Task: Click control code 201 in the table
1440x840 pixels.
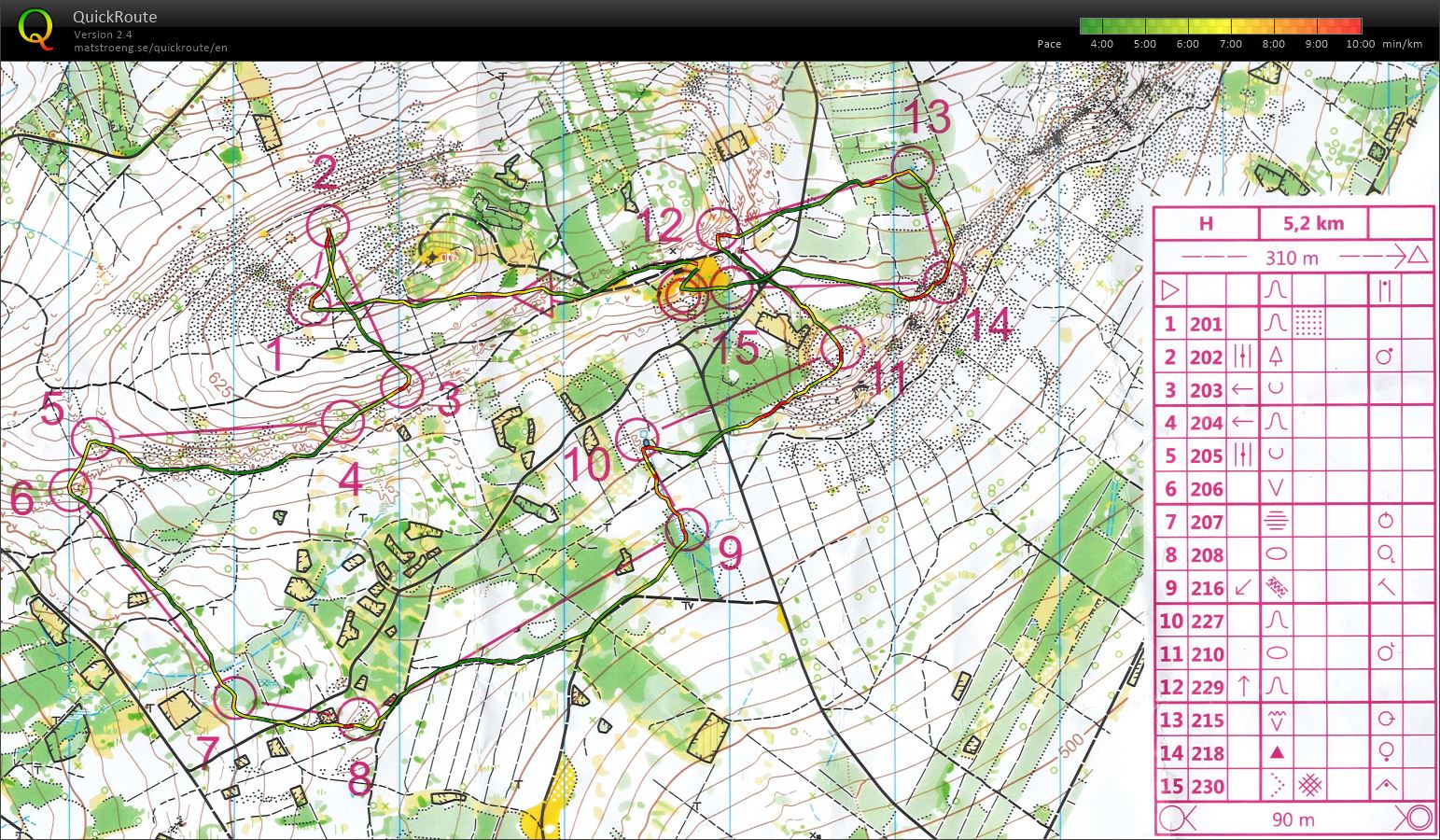Action: coord(1206,324)
